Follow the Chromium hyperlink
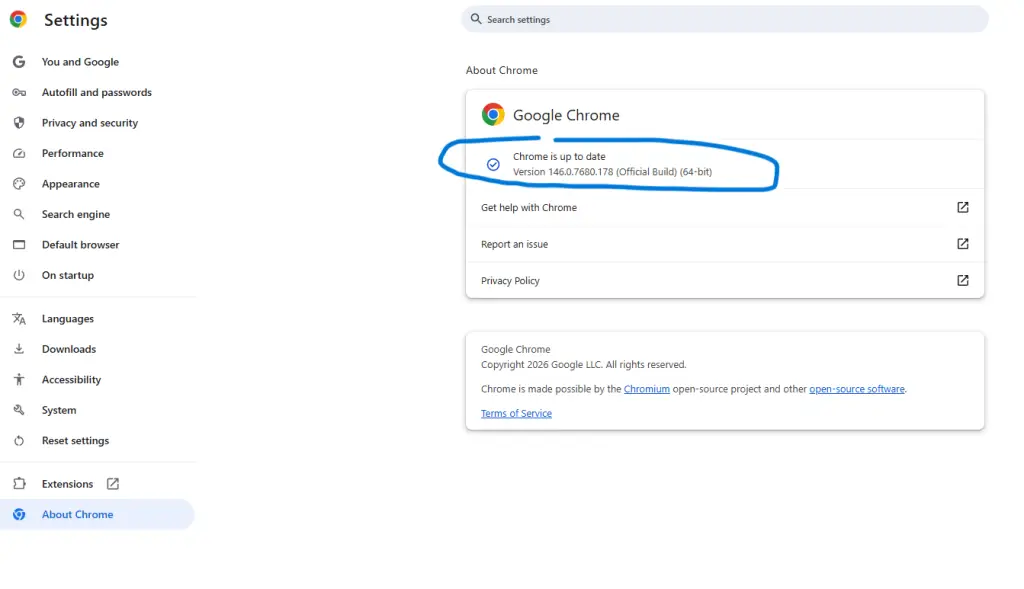This screenshot has width=1024, height=589. (x=647, y=389)
